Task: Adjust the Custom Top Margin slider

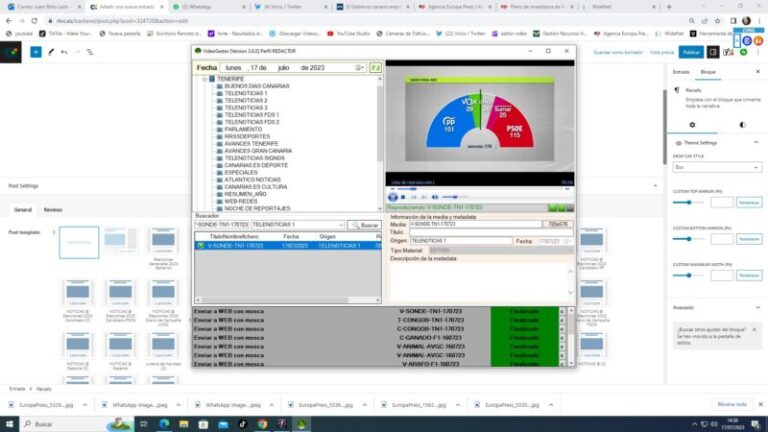Action: coord(689,202)
